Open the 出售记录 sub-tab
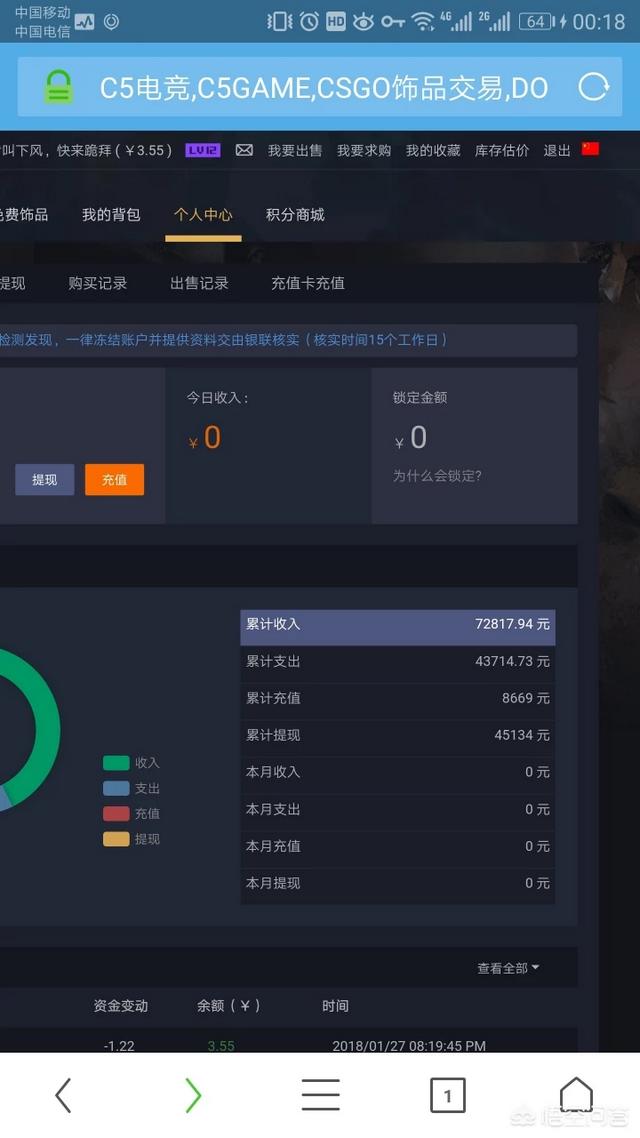The height and width of the screenshot is (1138, 640). click(200, 283)
